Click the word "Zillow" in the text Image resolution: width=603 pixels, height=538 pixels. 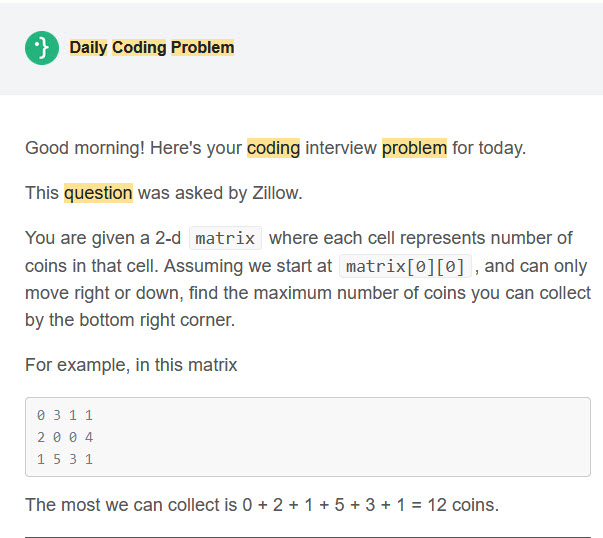click(275, 193)
